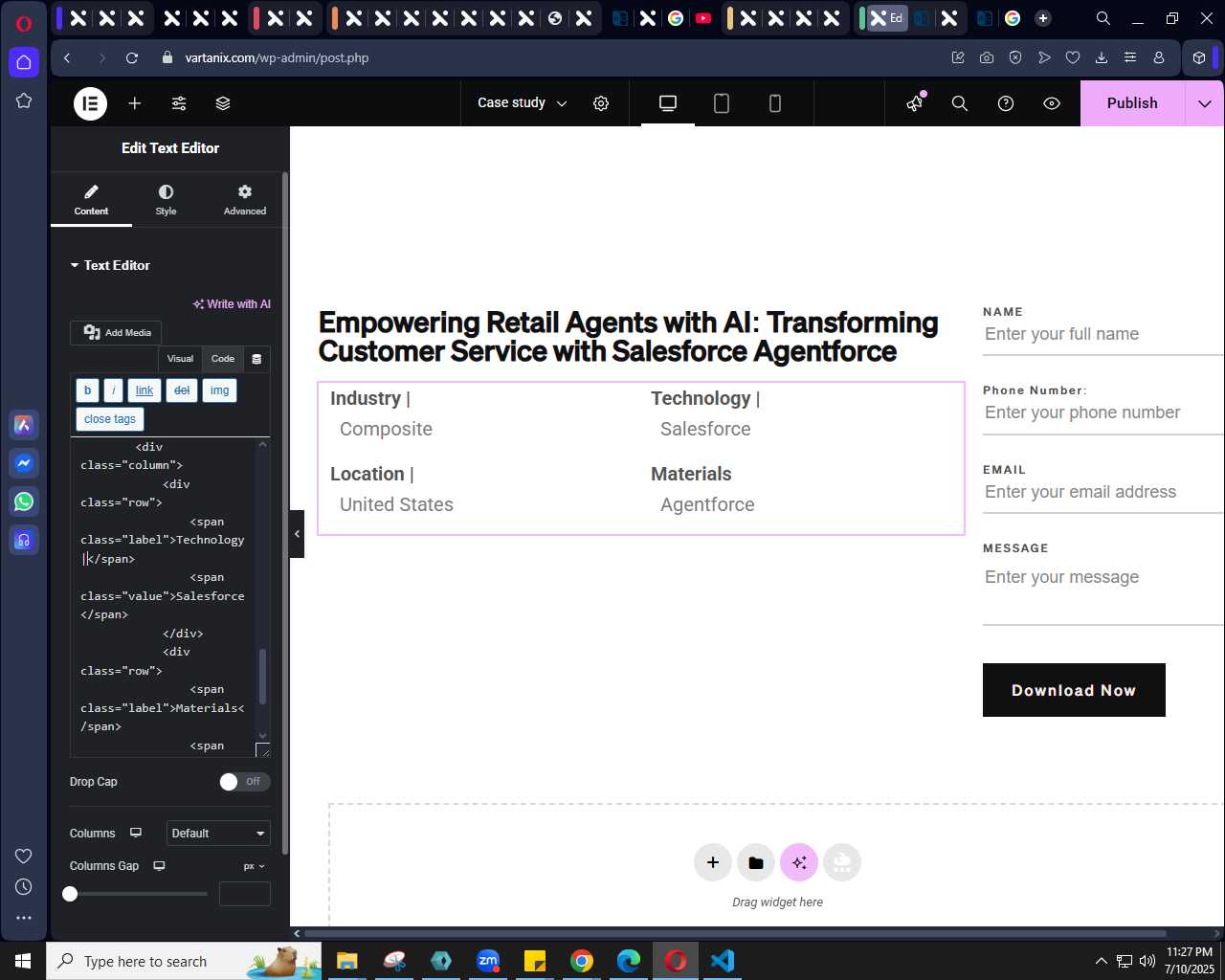Click the Columns Gap slider handle

pyautogui.click(x=70, y=894)
